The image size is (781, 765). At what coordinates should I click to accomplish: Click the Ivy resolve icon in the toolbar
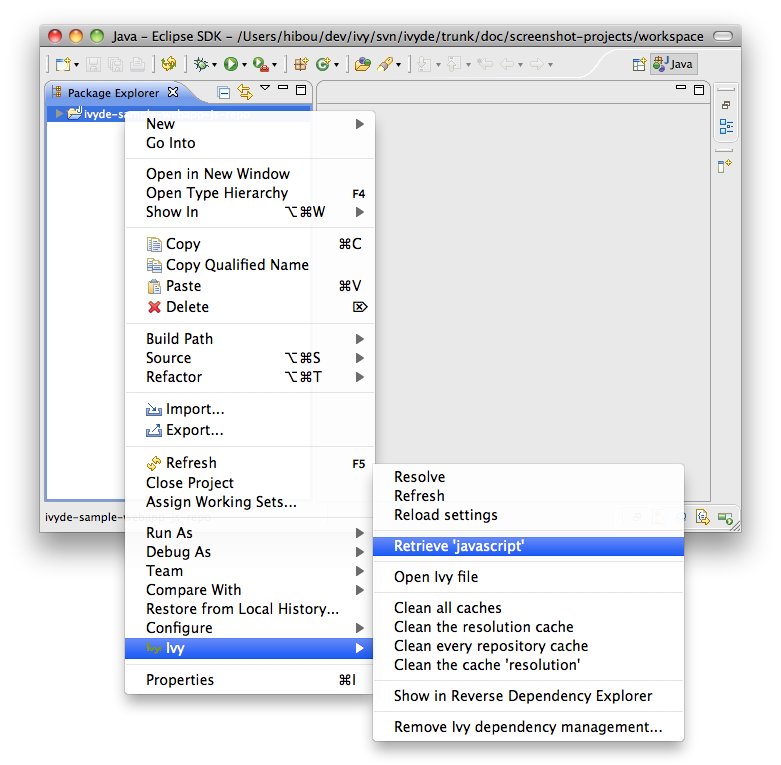click(x=168, y=64)
